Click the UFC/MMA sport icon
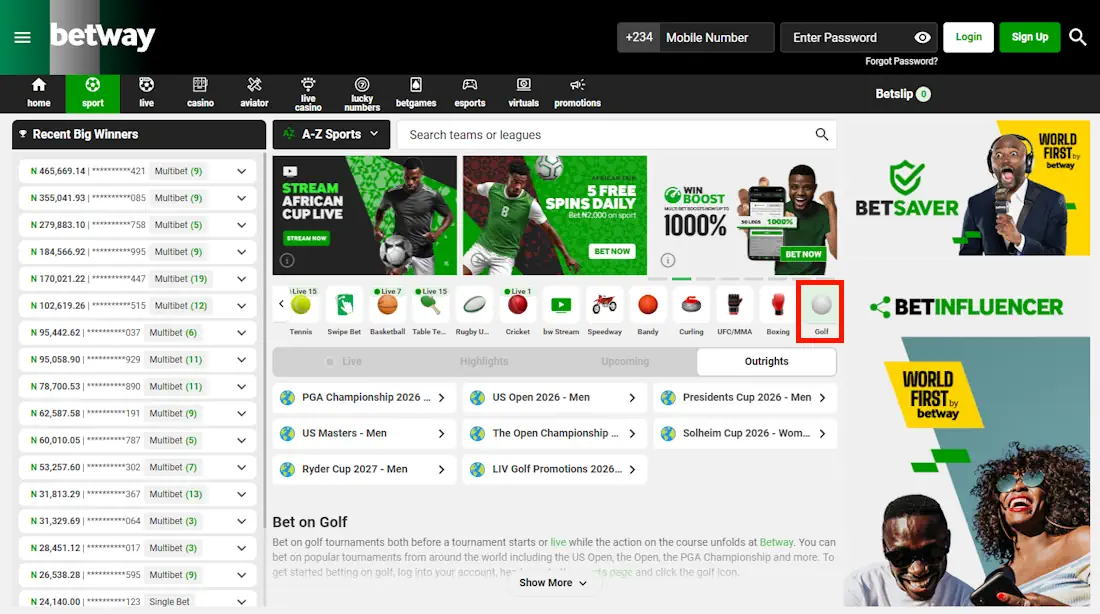Screen dimensions: 1100x614 [x=734, y=310]
